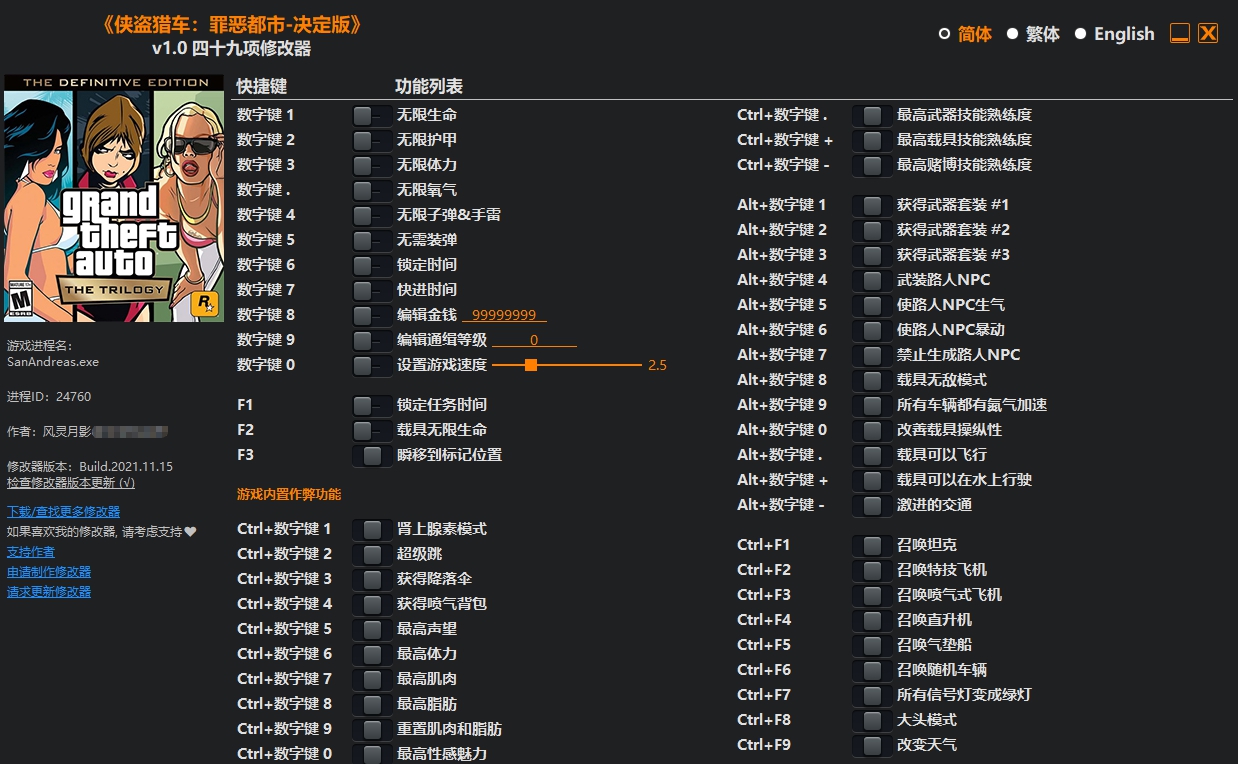Select English language radio option
This screenshot has width=1238, height=764.
[1080, 34]
